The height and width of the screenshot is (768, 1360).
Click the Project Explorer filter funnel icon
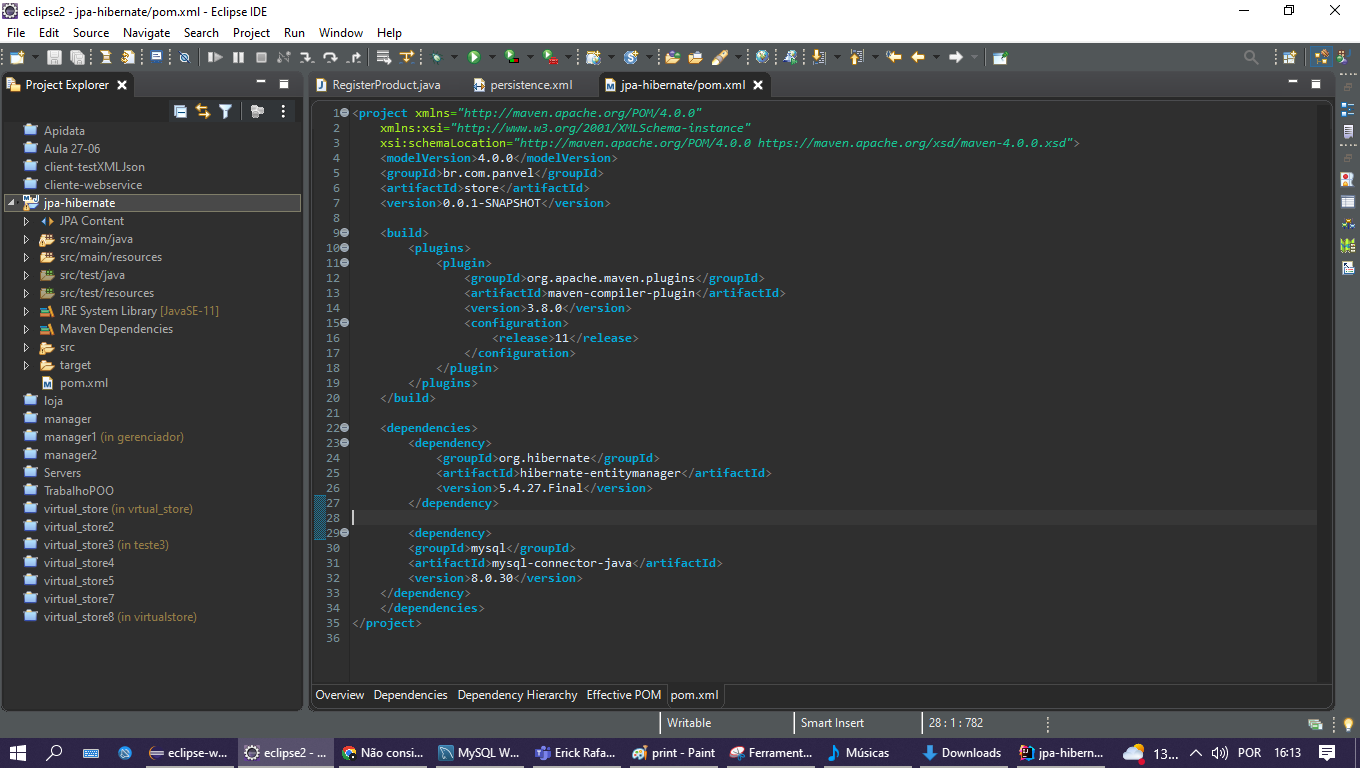click(226, 111)
